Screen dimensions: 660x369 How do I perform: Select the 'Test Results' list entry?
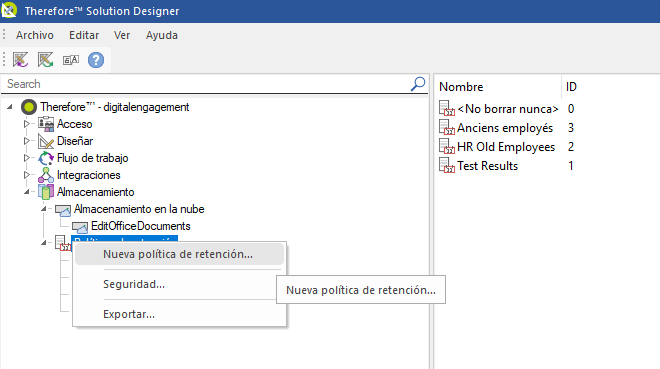487,166
